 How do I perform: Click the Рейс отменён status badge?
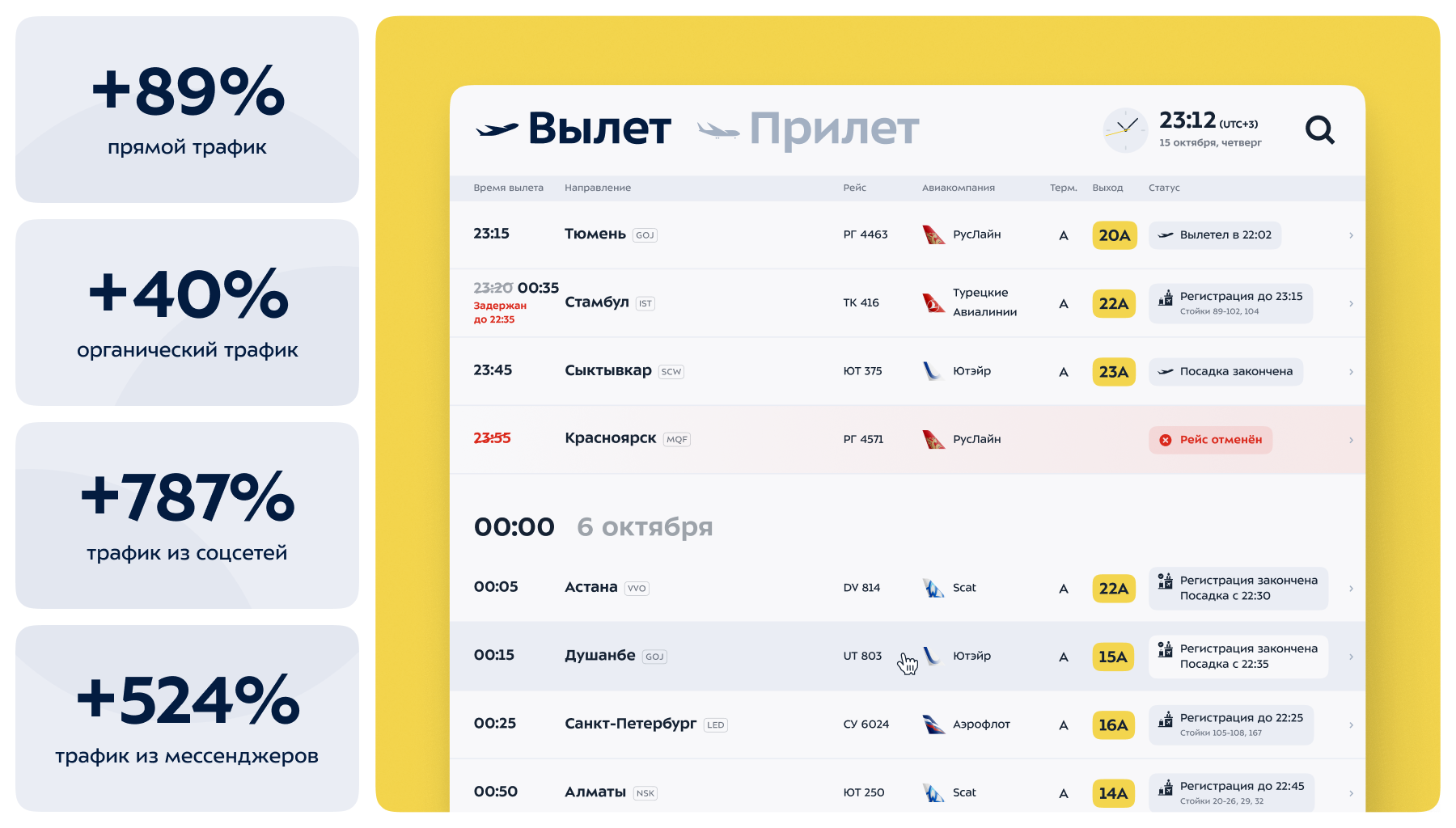1210,440
